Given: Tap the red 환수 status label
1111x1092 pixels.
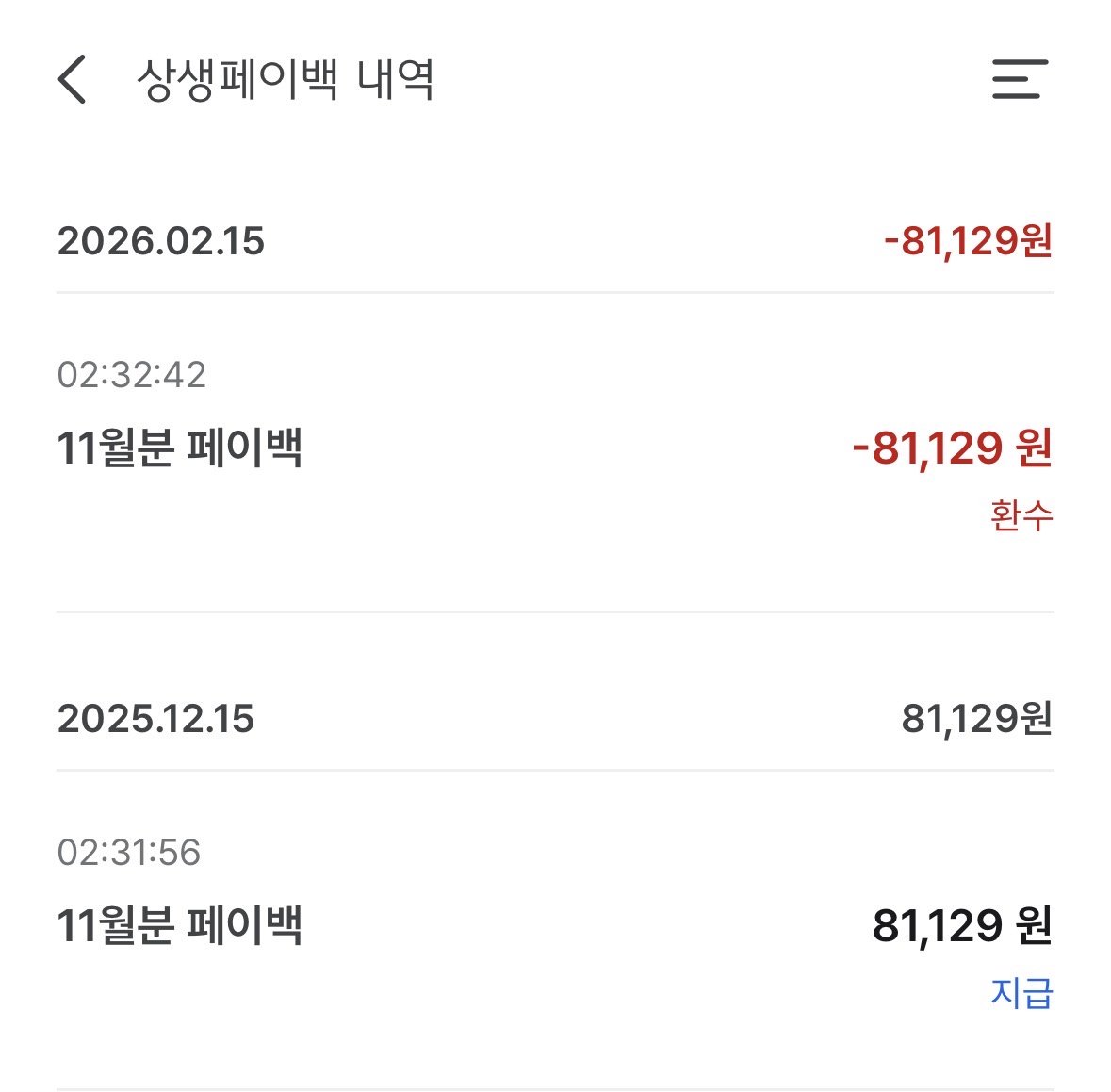Looking at the screenshot, I should [1021, 515].
